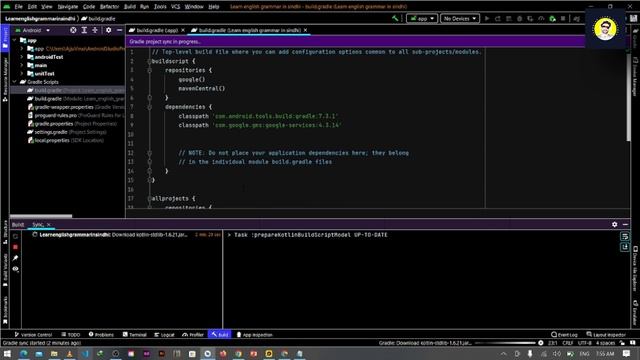
Task: Expand the androidTest folder node
Action: click(22, 57)
